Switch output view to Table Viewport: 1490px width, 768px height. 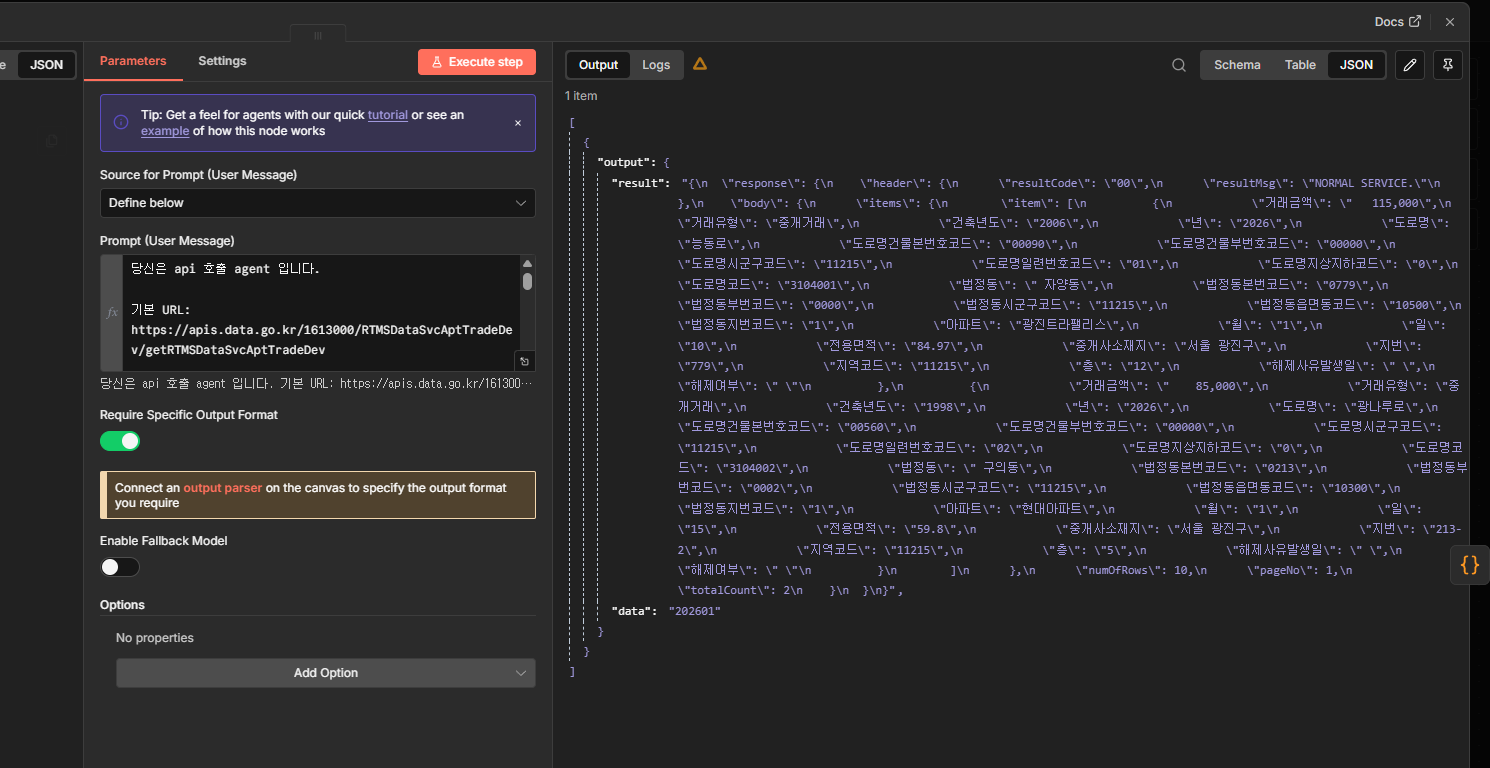click(x=1300, y=65)
